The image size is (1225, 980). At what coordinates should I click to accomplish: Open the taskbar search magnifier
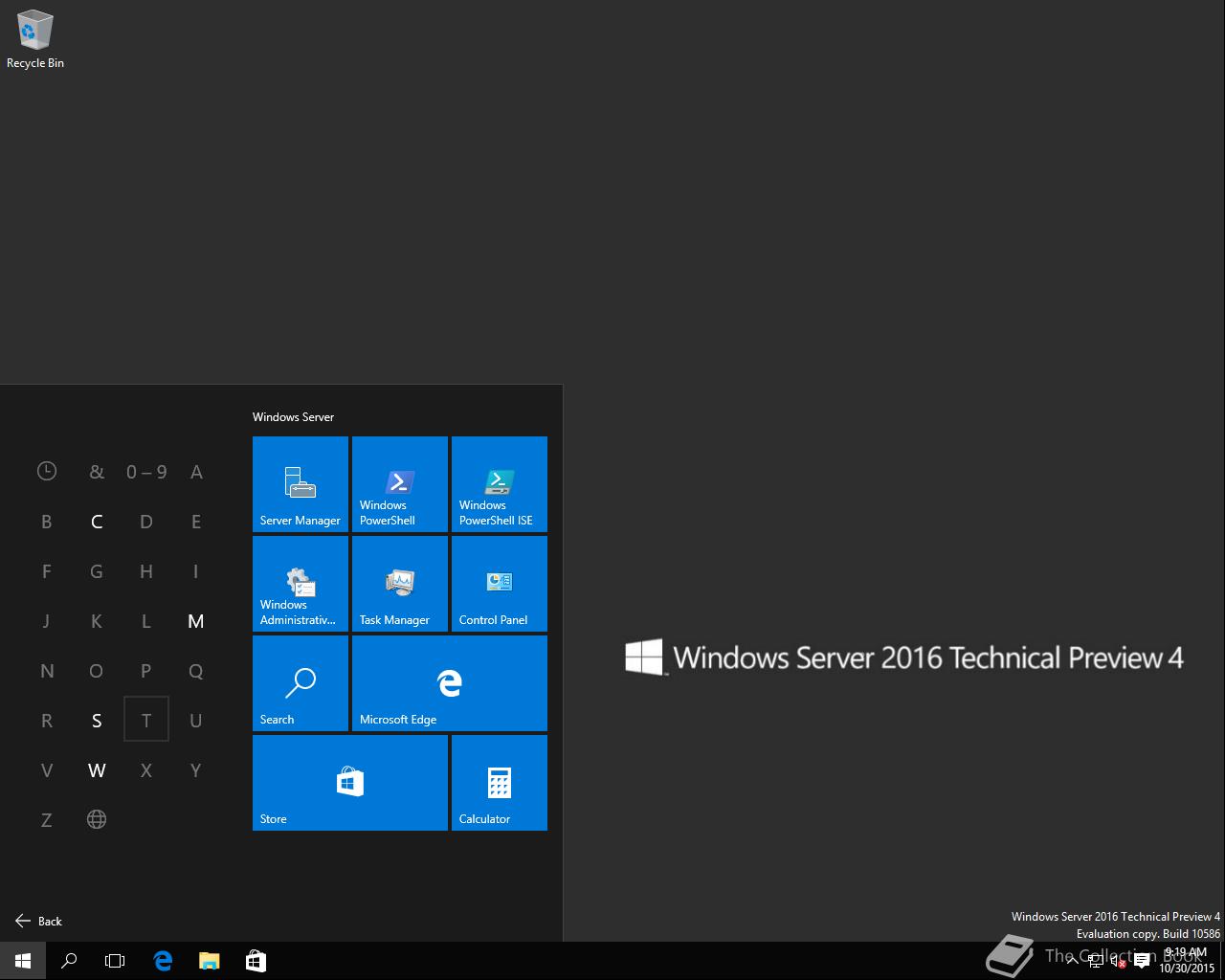pos(69,961)
